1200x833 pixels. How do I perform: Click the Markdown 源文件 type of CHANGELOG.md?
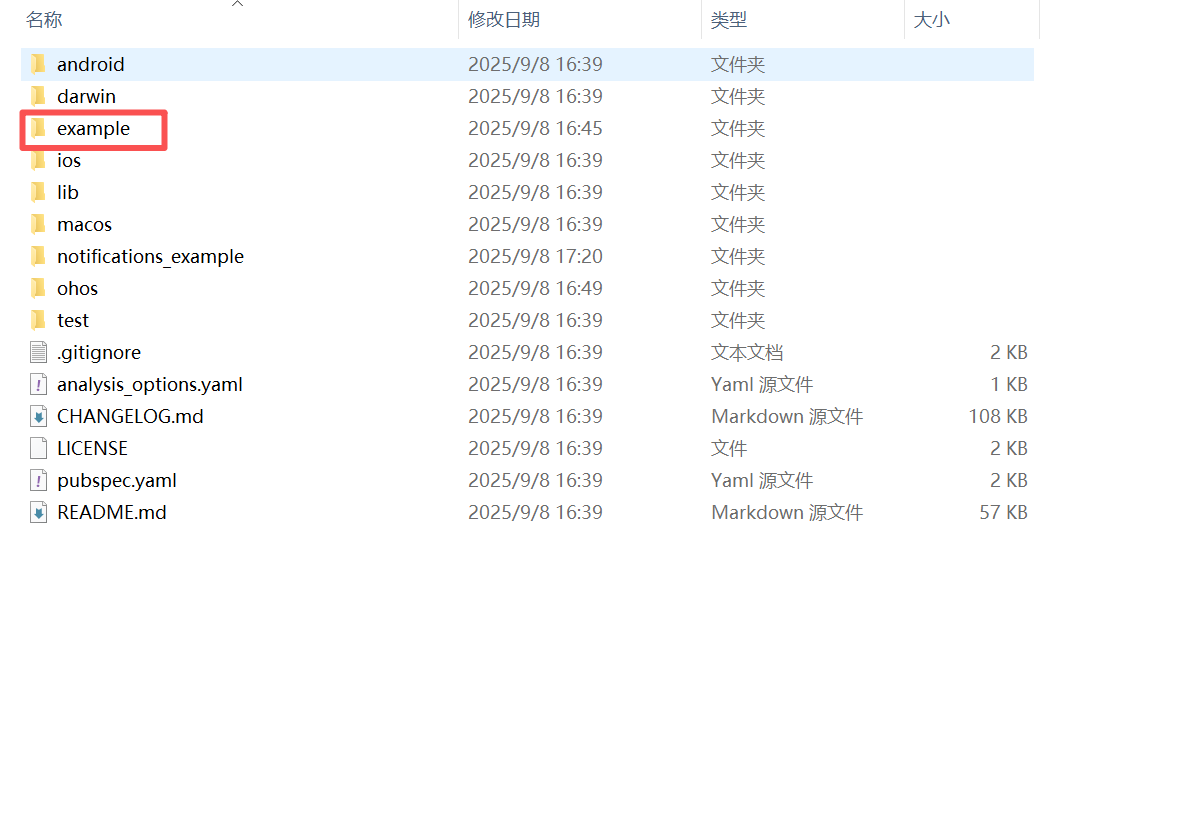[787, 416]
